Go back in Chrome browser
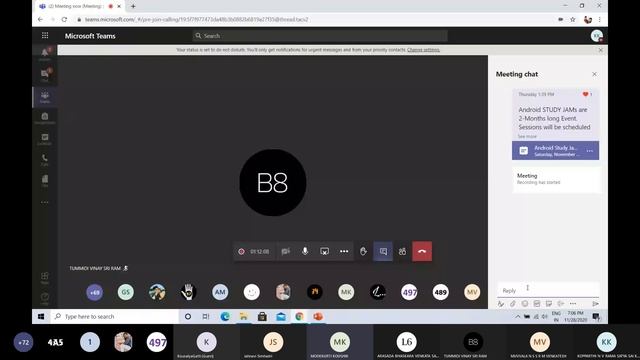Screen dimensions: 640x360 point(40,19)
